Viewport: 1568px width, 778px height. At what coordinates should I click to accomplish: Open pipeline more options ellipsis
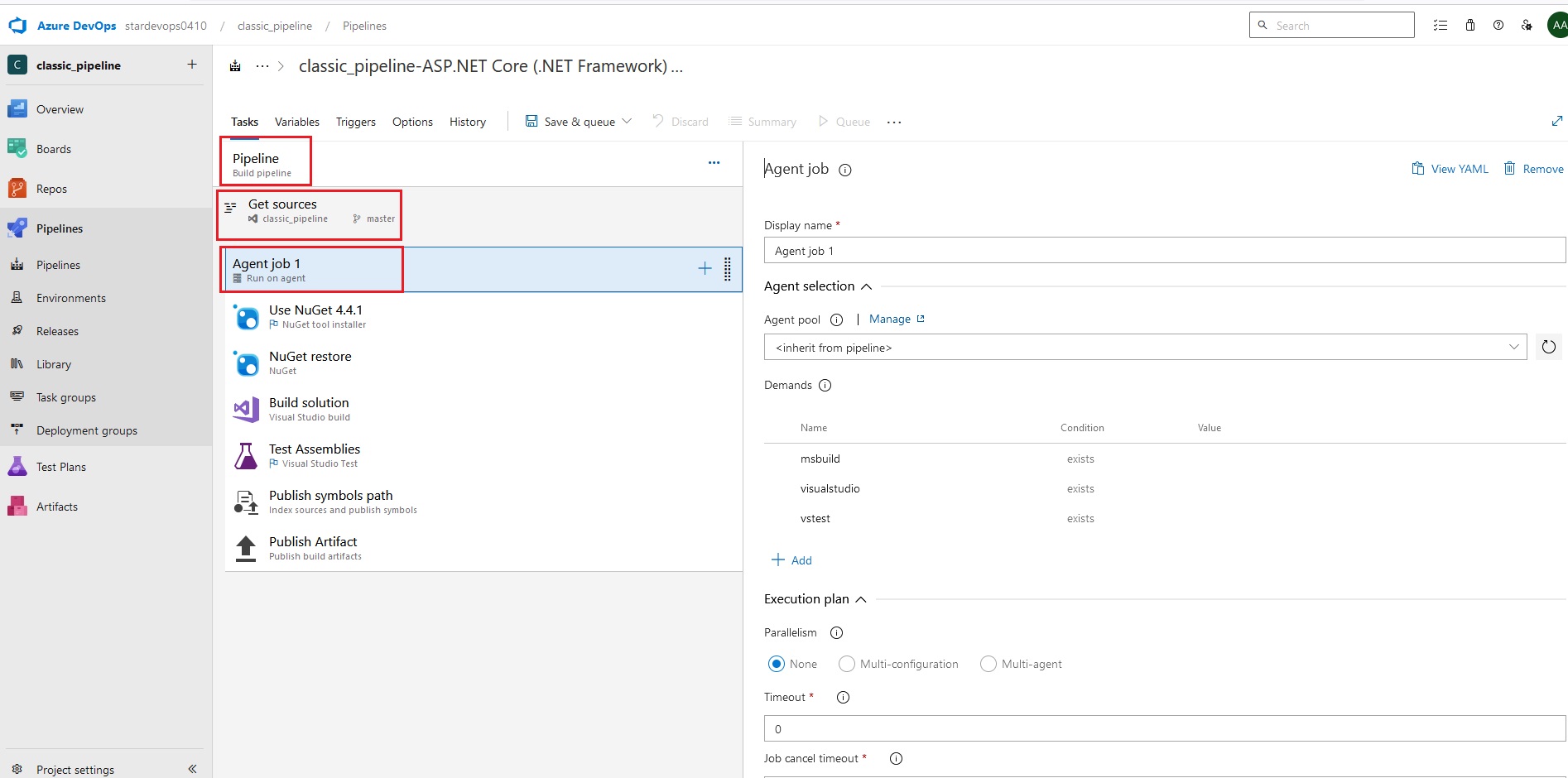[x=714, y=162]
